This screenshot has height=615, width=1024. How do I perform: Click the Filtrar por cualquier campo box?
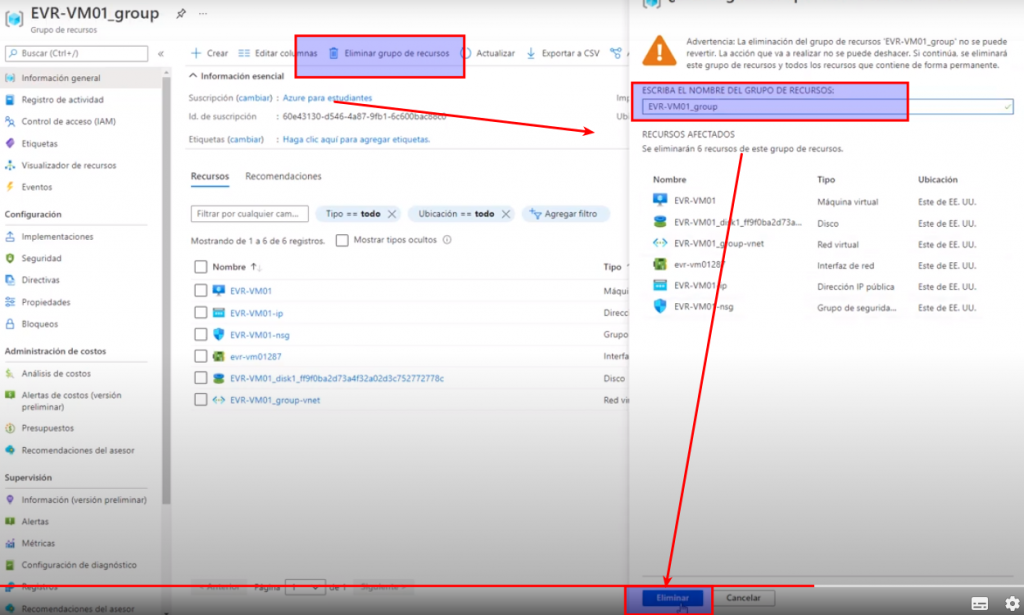(x=249, y=213)
